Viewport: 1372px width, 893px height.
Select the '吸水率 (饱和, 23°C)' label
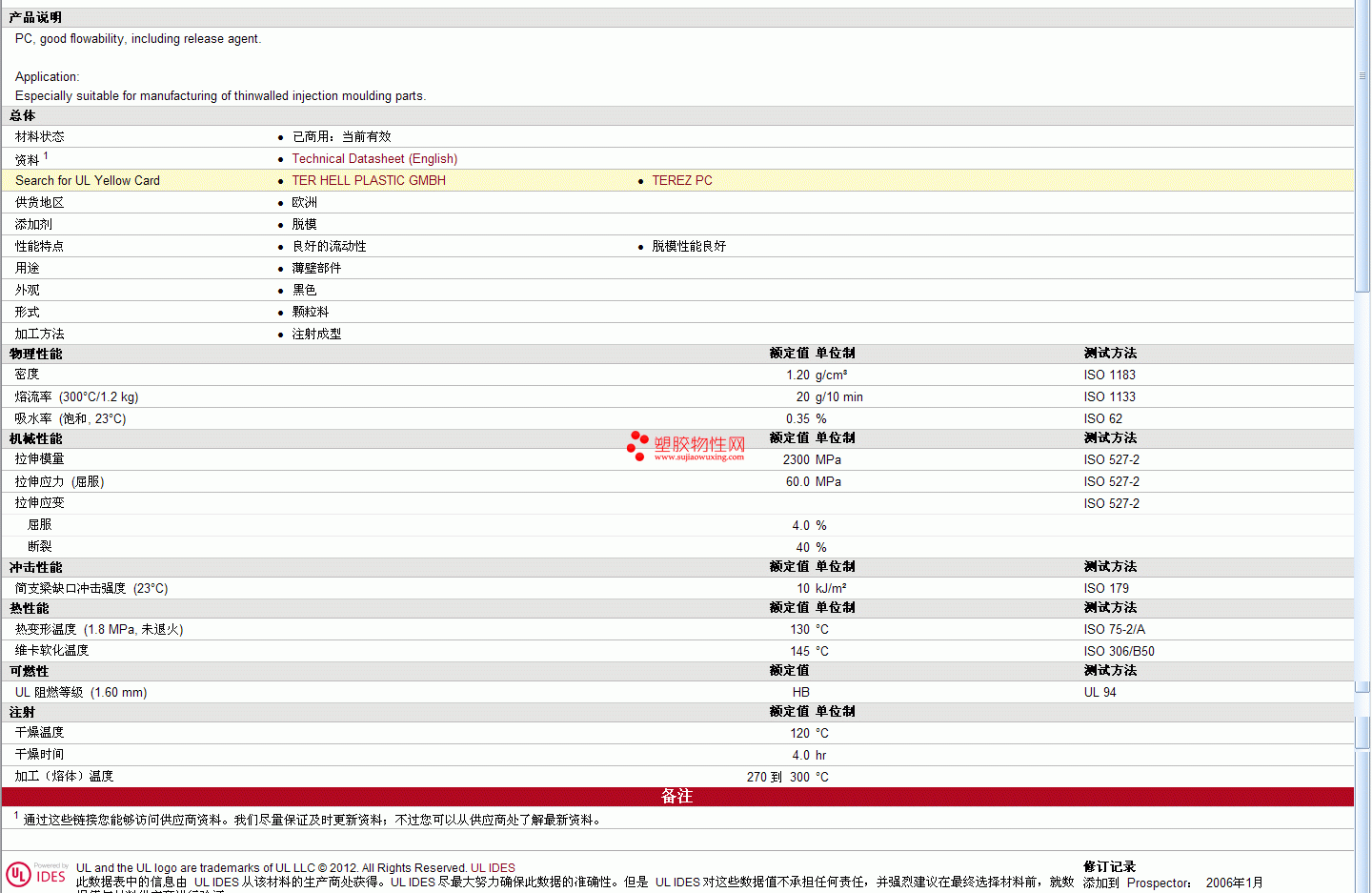71,419
